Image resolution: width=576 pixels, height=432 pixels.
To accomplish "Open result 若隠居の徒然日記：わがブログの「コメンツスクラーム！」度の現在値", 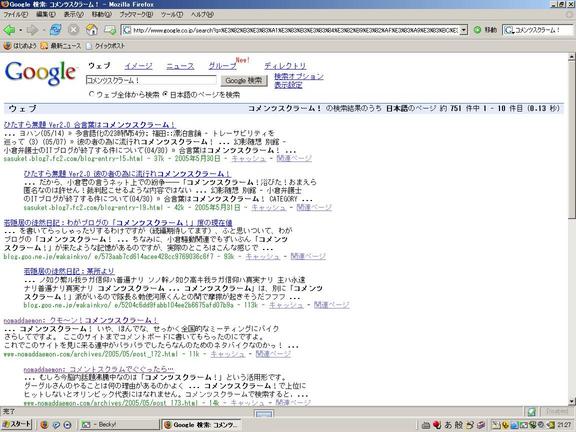I will pyautogui.click(x=118, y=223).
